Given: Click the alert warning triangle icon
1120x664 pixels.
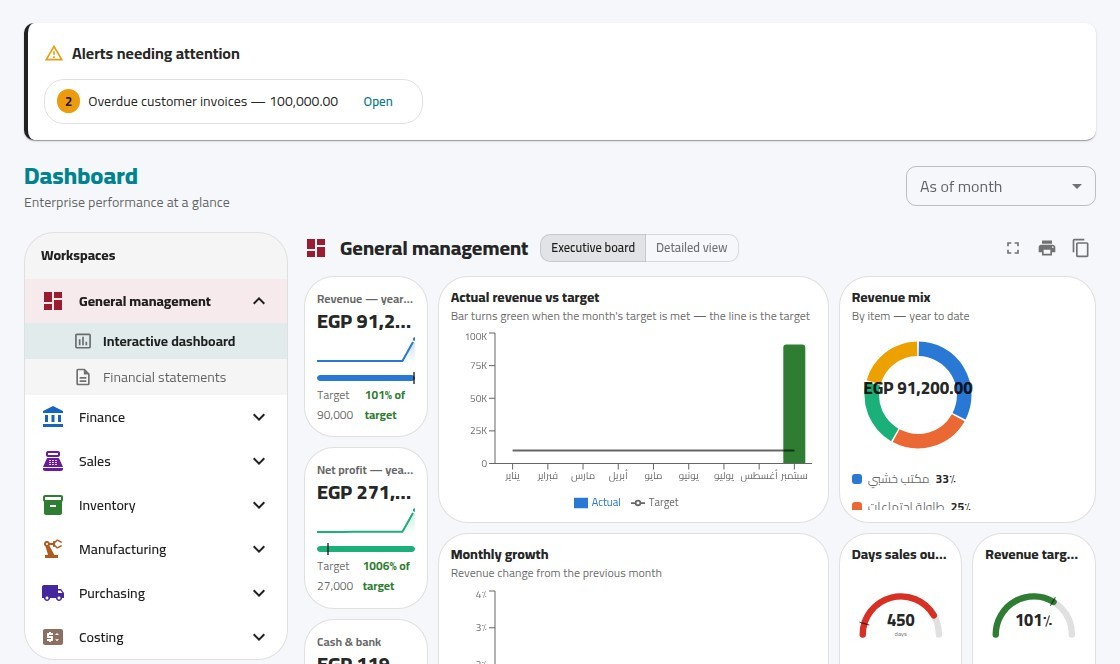Looking at the screenshot, I should coord(54,54).
